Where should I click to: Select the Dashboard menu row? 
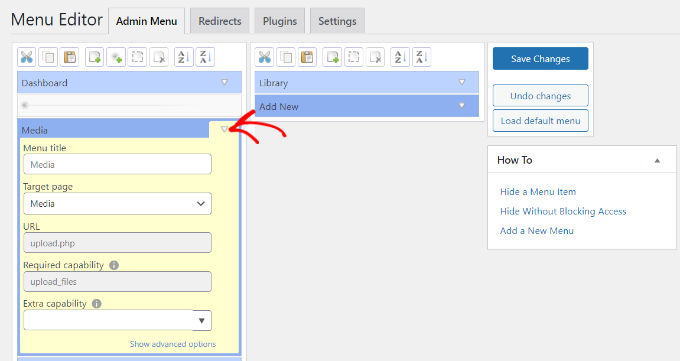pyautogui.click(x=129, y=82)
